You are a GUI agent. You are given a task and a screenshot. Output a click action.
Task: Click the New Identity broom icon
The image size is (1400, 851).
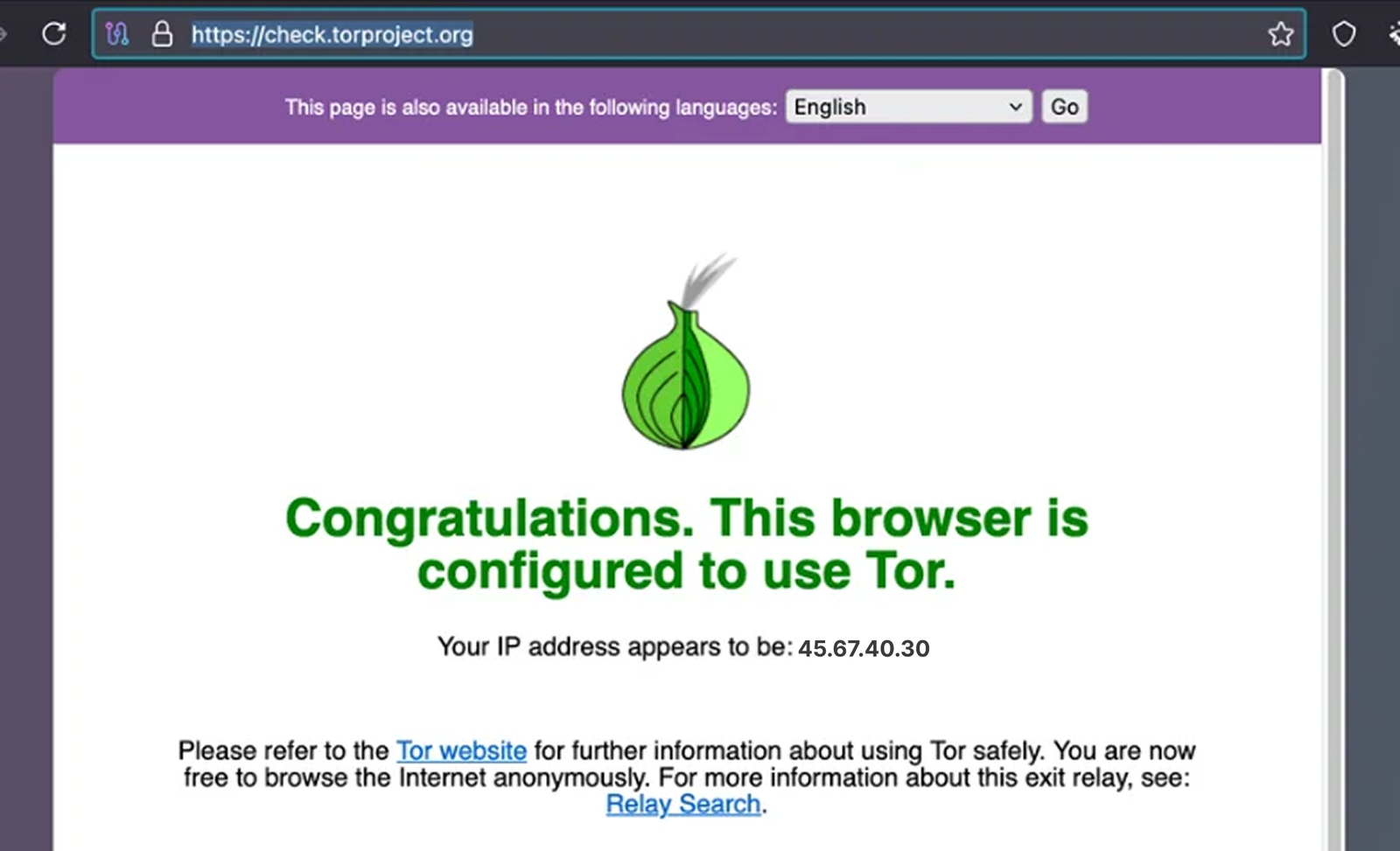point(1394,34)
